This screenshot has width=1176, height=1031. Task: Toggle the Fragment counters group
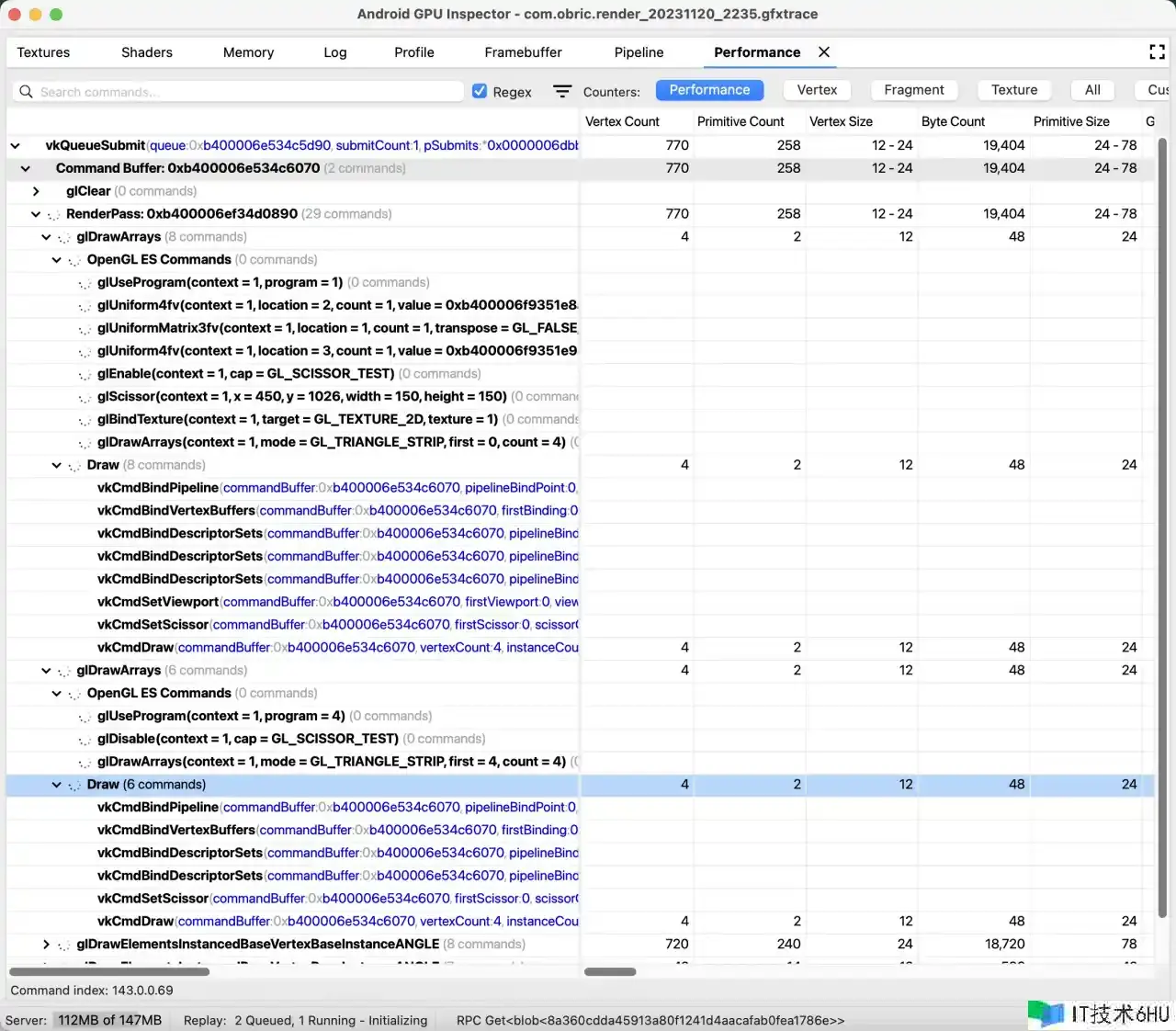[x=914, y=90]
